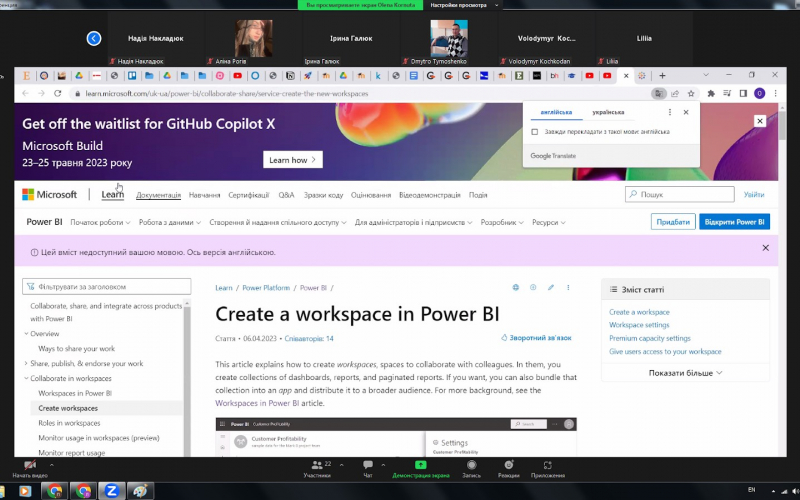800x500 pixels.
Task: Click the Microsoft logo
Action: click(x=49, y=194)
